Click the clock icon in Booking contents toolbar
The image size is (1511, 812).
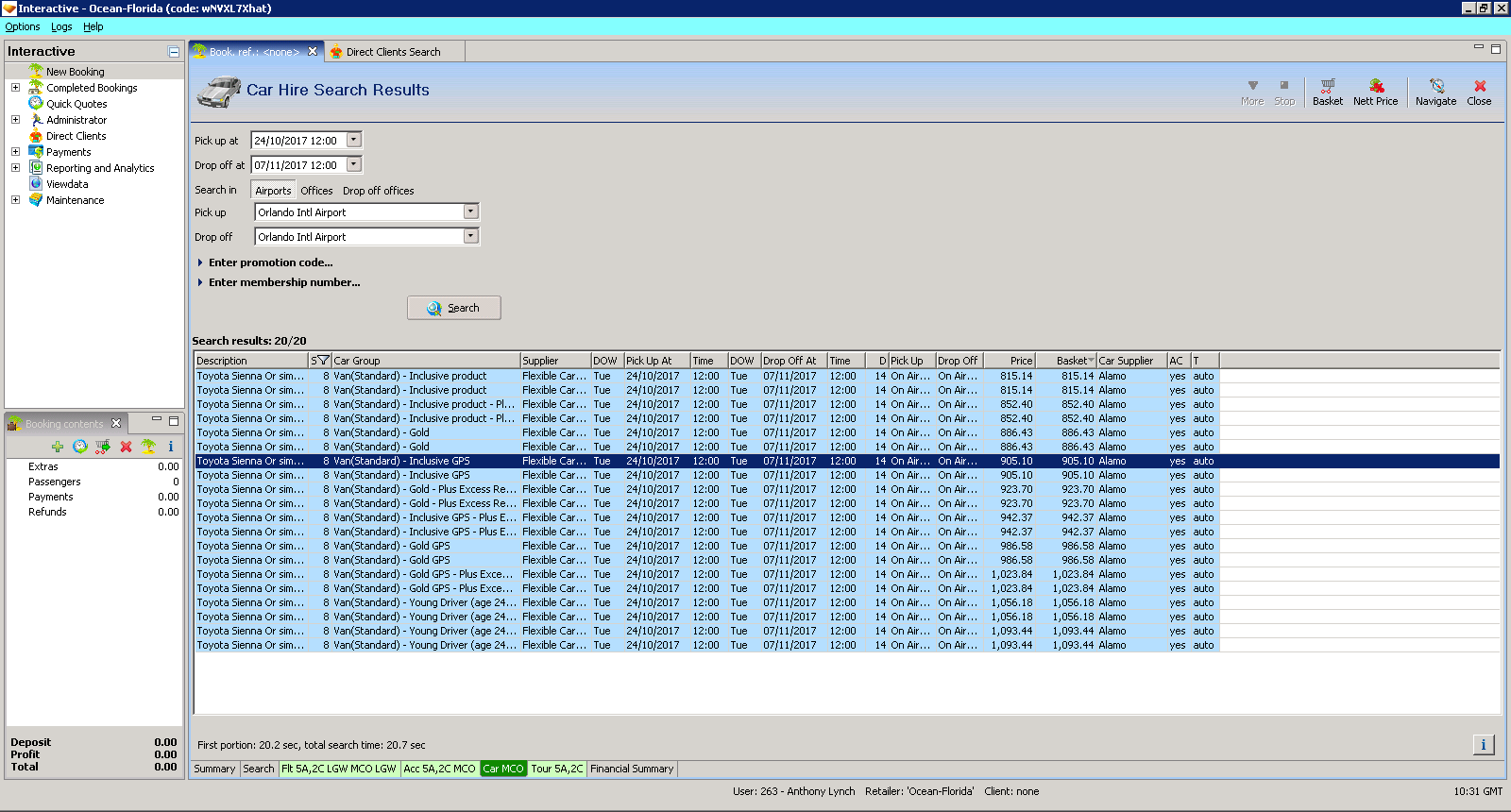[80, 447]
